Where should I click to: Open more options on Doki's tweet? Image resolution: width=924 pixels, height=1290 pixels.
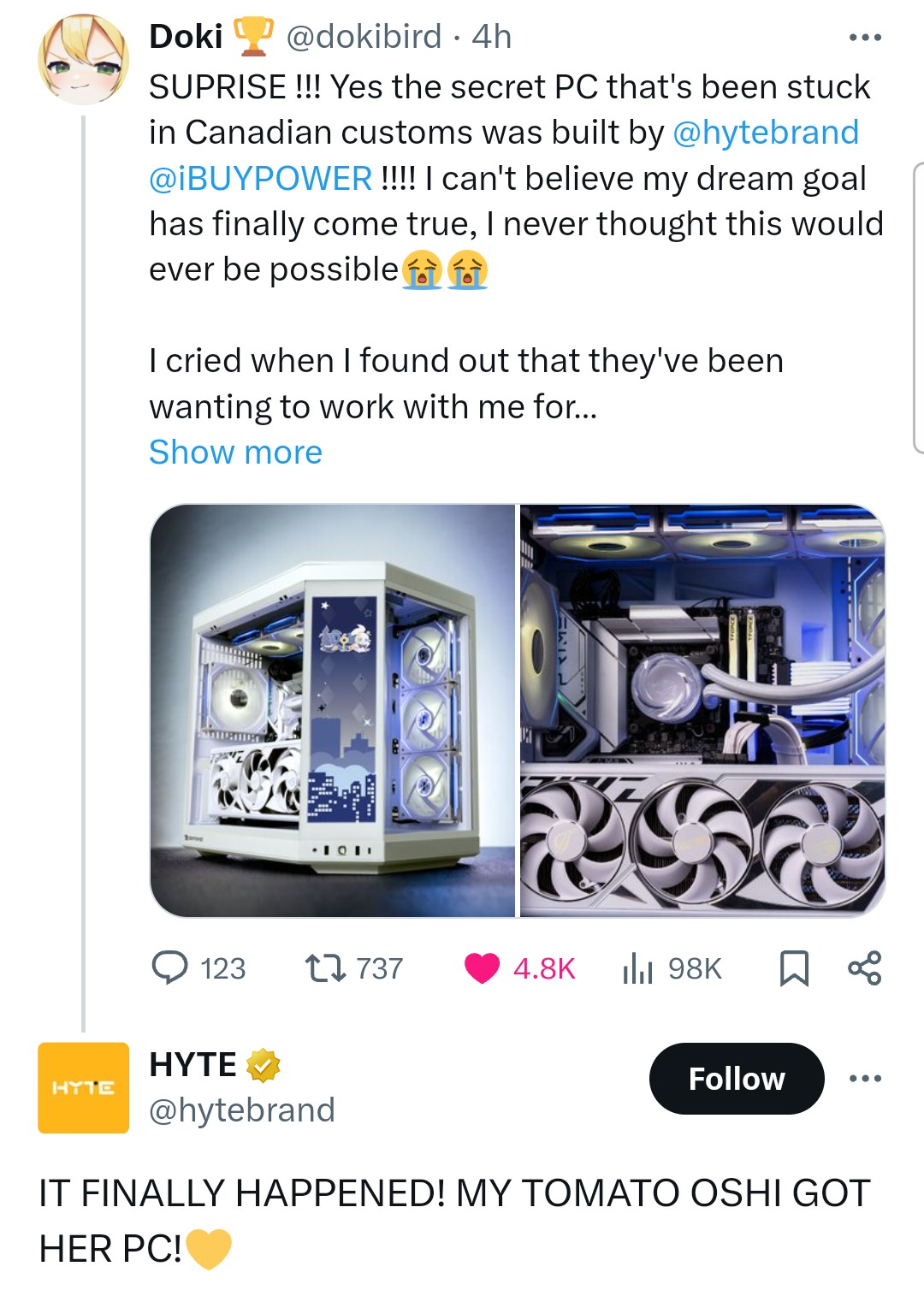[864, 38]
